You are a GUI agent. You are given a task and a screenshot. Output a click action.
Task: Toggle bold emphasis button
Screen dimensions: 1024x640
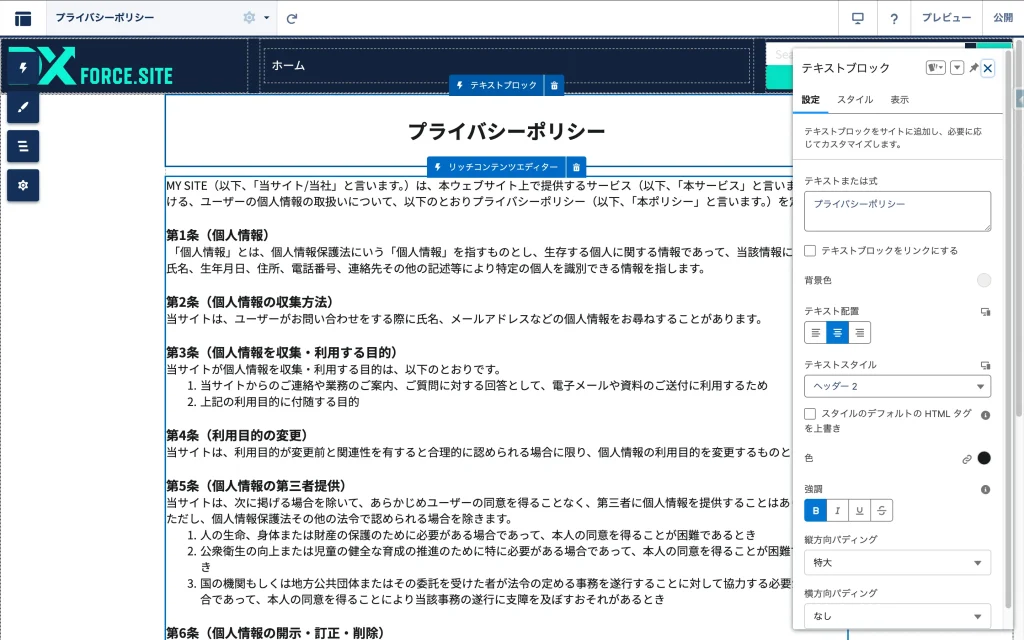[x=816, y=511]
